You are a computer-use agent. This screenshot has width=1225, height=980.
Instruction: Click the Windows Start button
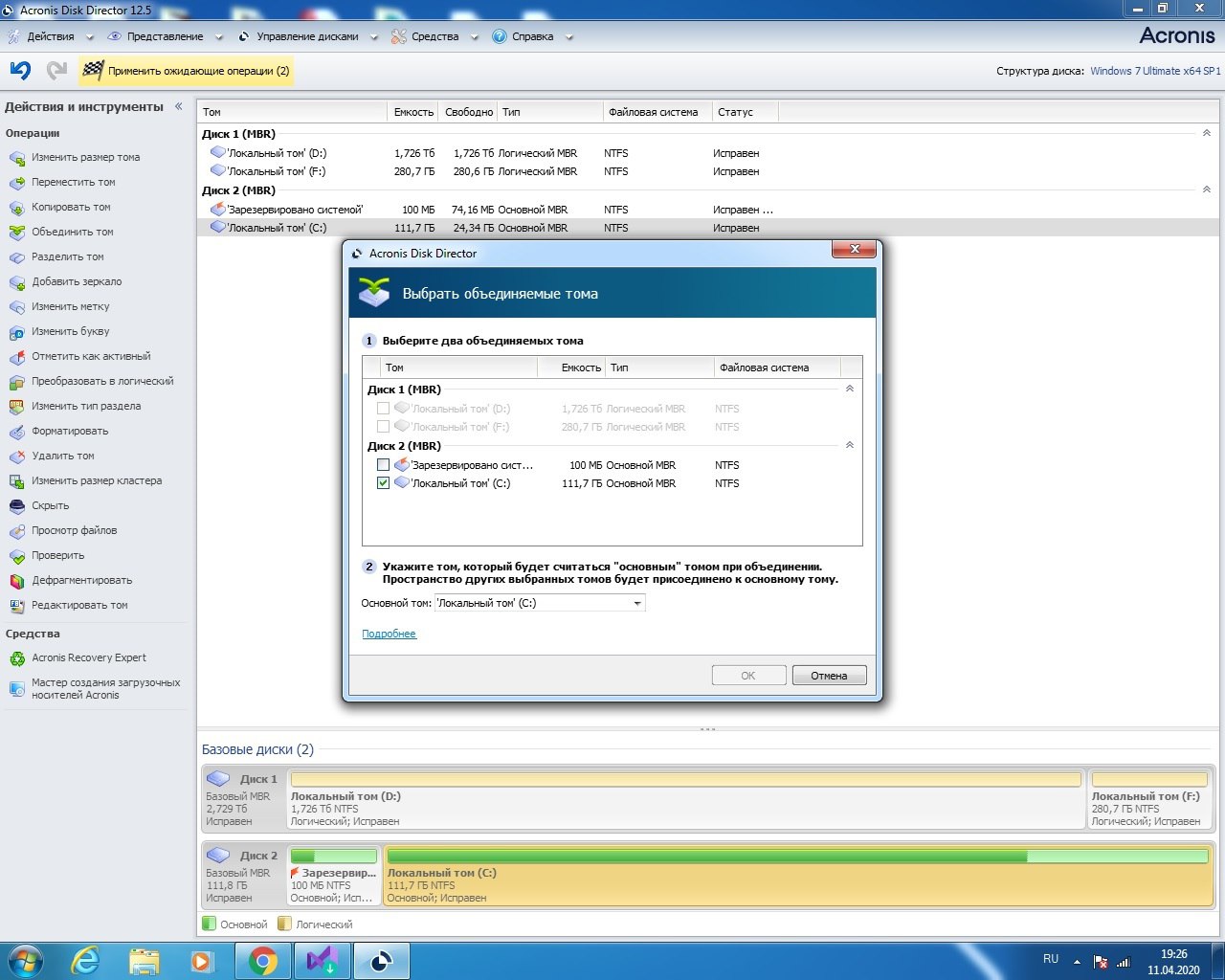point(24,961)
